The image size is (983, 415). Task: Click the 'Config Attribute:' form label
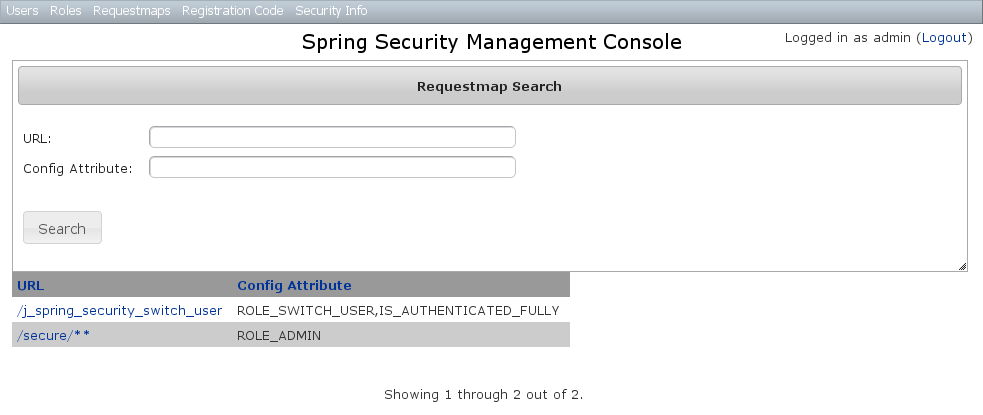(x=78, y=168)
